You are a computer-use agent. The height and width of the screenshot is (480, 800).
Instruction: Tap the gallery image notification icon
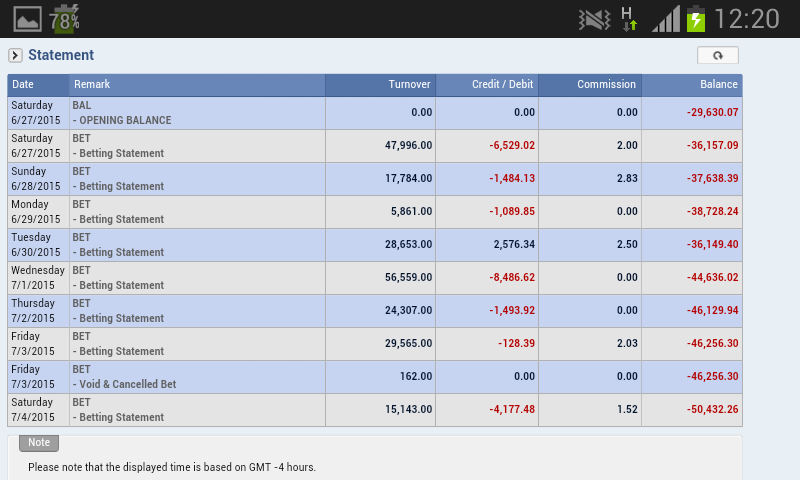(x=27, y=19)
